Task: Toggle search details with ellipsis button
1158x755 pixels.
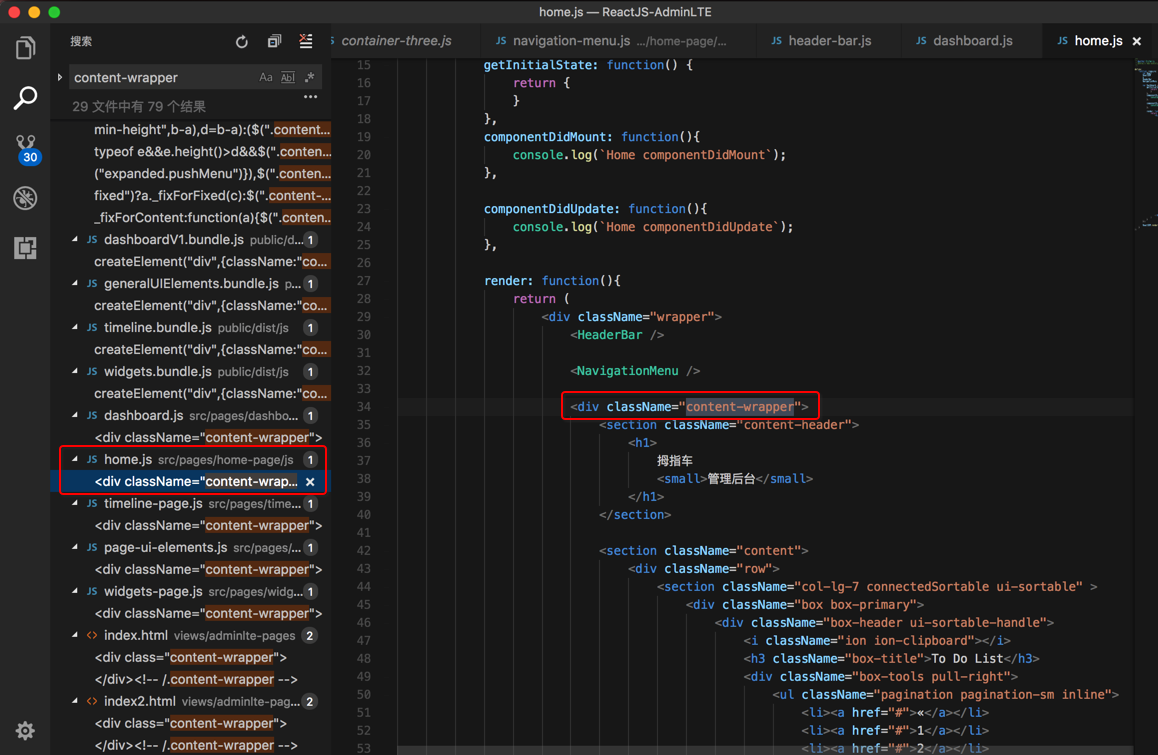Action: [x=310, y=98]
